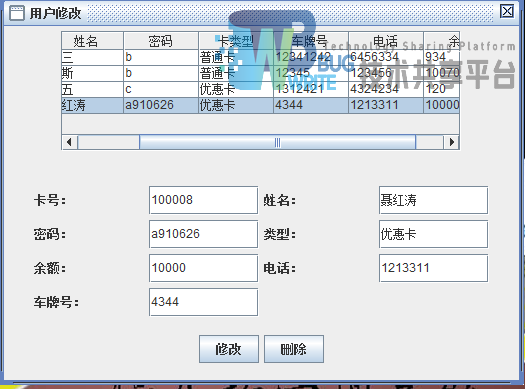Click password cell c in 五 row
Screen dimensions: 525x389
coord(161,89)
